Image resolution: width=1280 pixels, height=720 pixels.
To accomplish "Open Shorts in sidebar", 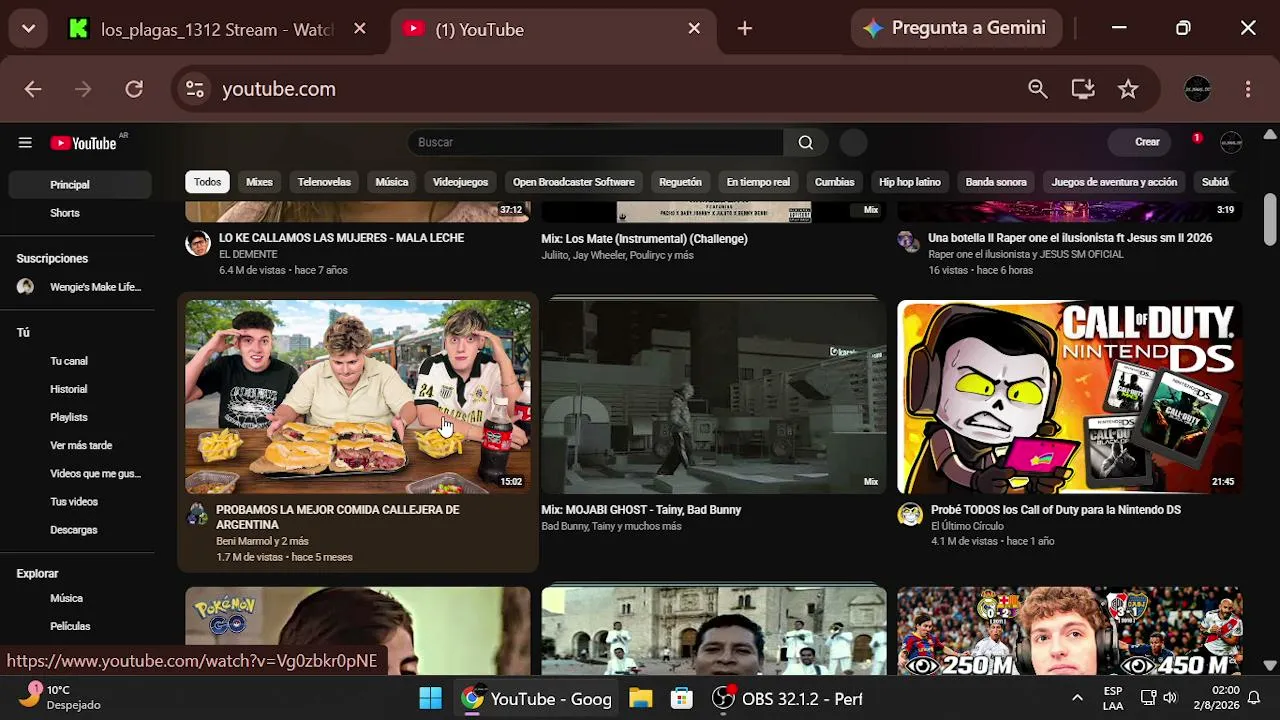I will point(80,213).
